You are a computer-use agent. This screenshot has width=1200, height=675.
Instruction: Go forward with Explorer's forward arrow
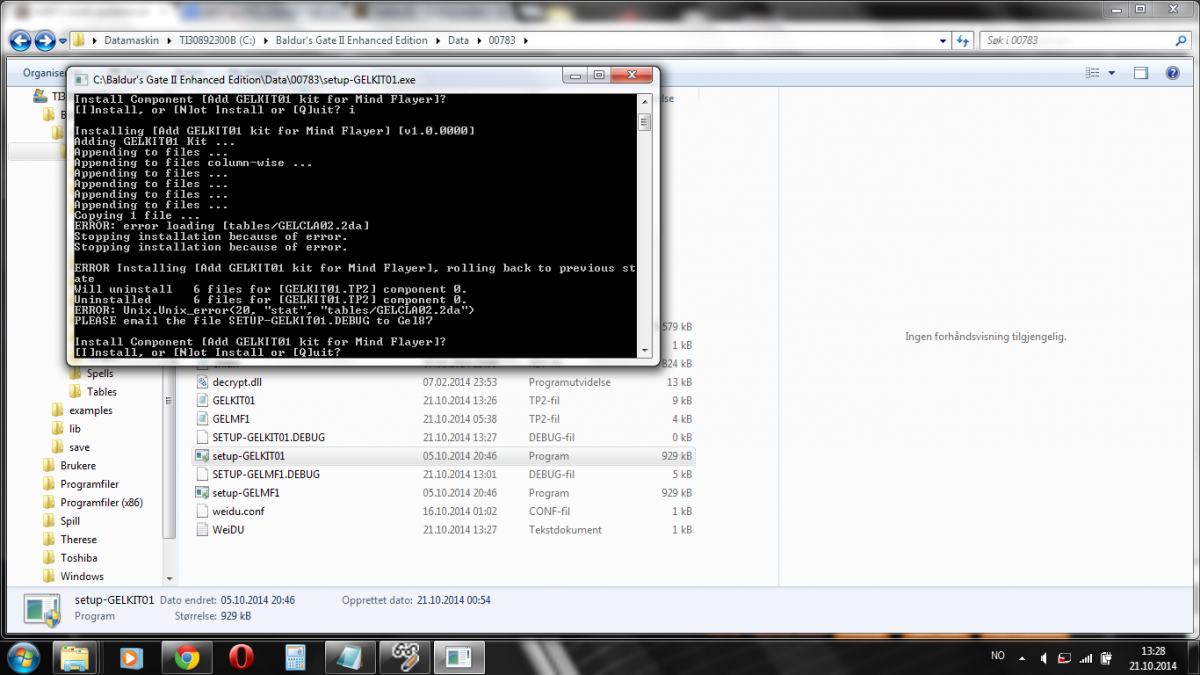click(x=45, y=41)
